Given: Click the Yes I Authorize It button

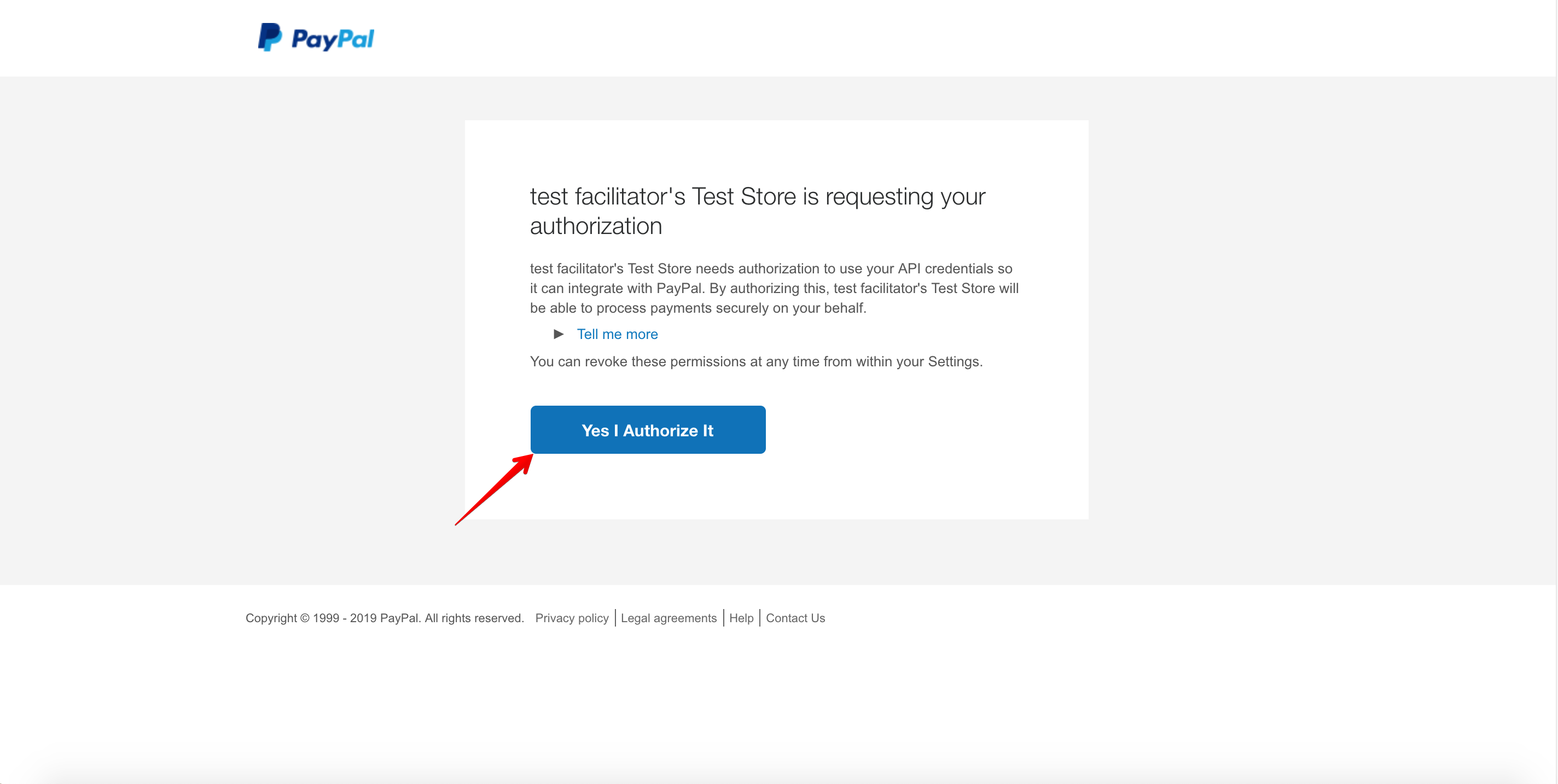Looking at the screenshot, I should [648, 430].
